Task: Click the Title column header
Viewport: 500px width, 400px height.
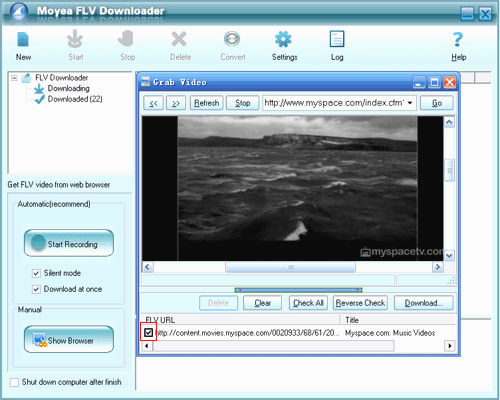Action: (x=398, y=320)
